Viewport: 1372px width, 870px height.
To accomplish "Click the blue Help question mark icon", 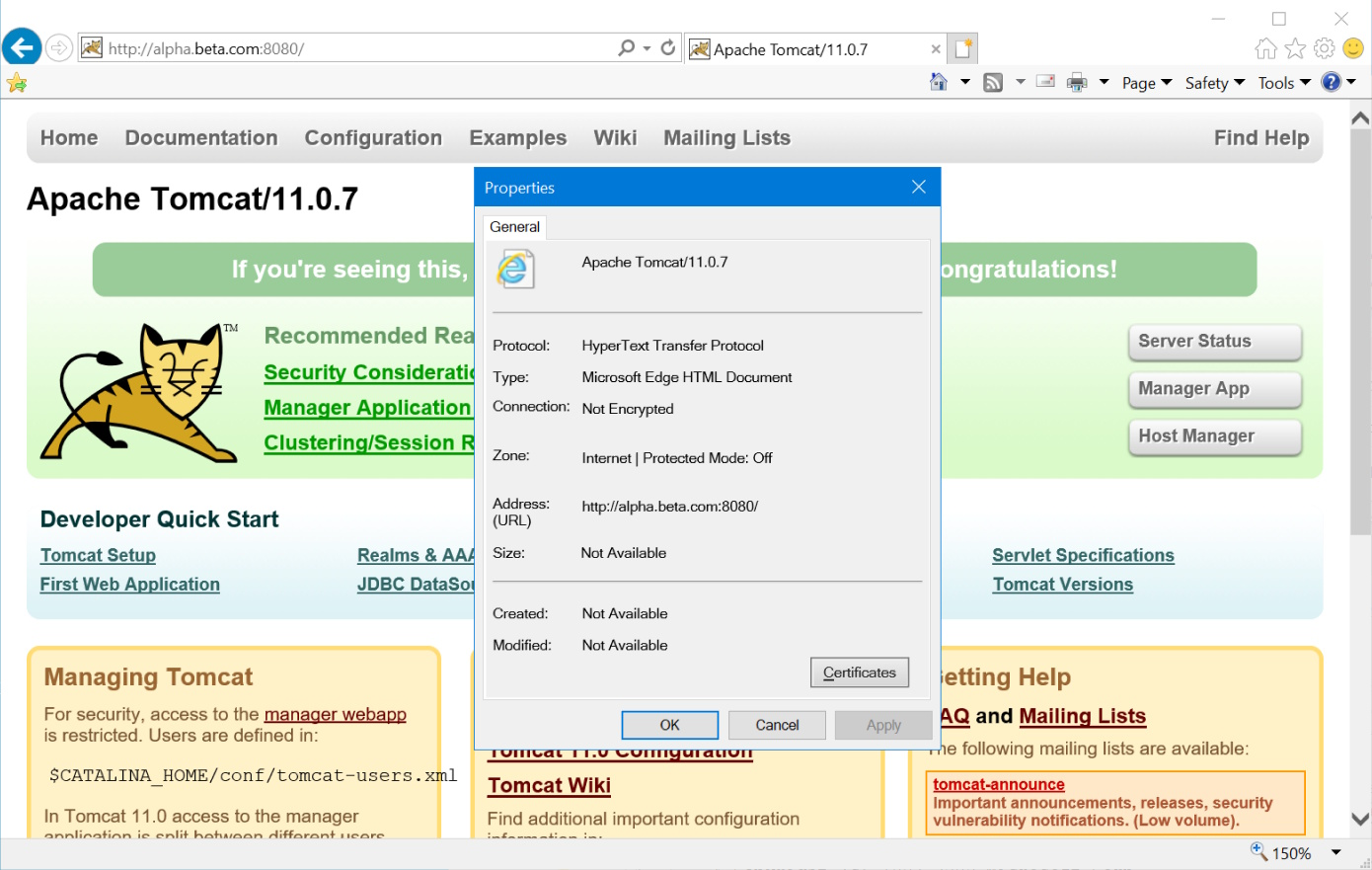I will point(1332,82).
